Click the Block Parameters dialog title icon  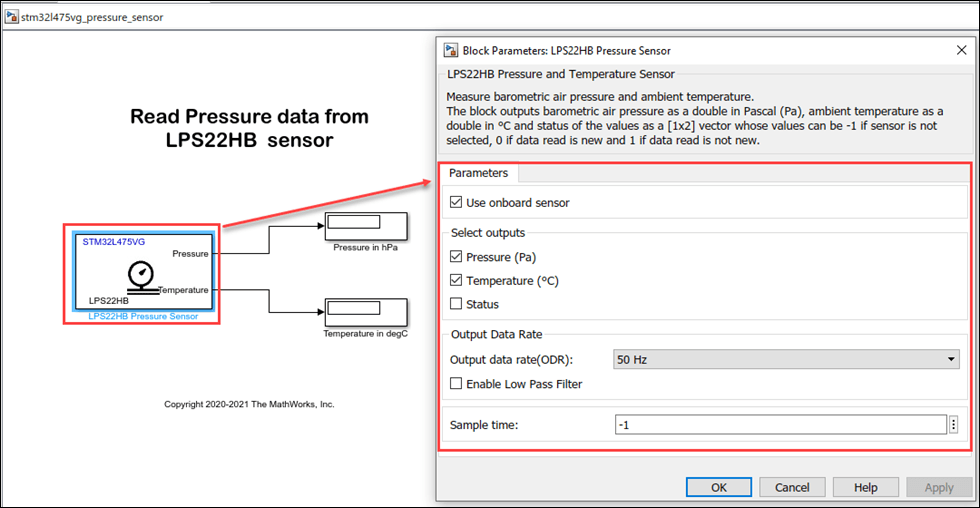450,50
